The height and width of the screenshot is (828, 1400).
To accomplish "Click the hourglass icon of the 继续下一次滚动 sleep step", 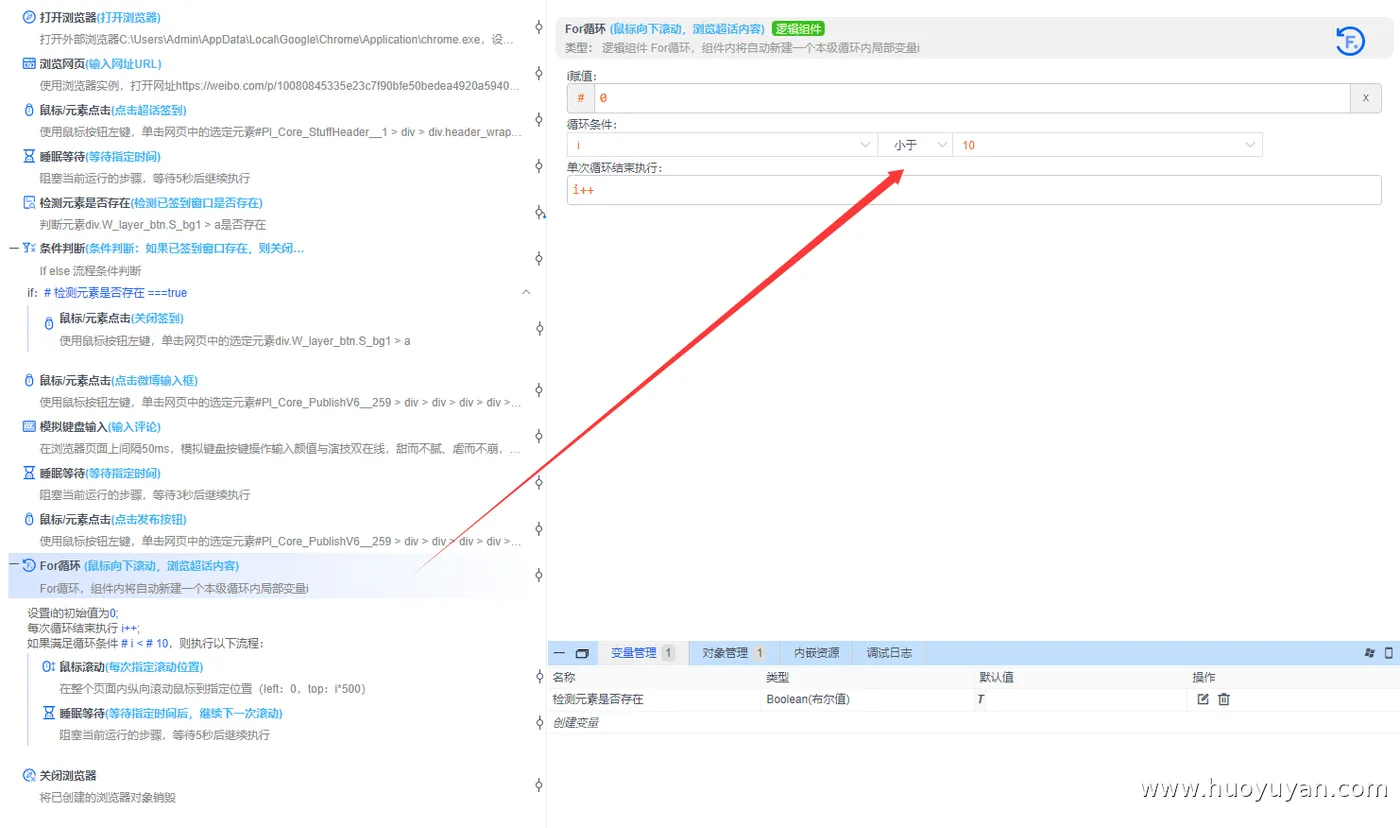I will pos(49,713).
